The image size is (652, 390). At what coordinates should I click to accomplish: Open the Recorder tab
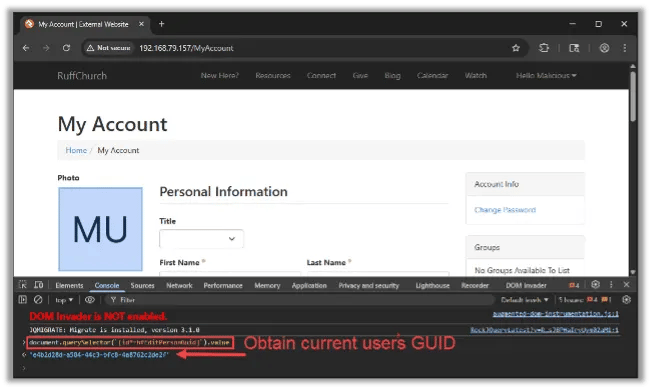coord(475,286)
